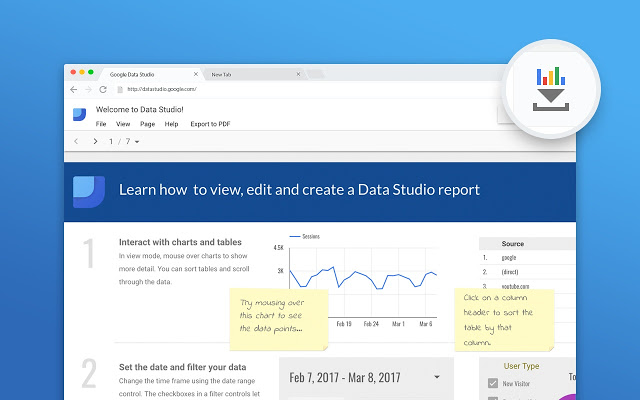Select the google row in the Source table

[527, 258]
